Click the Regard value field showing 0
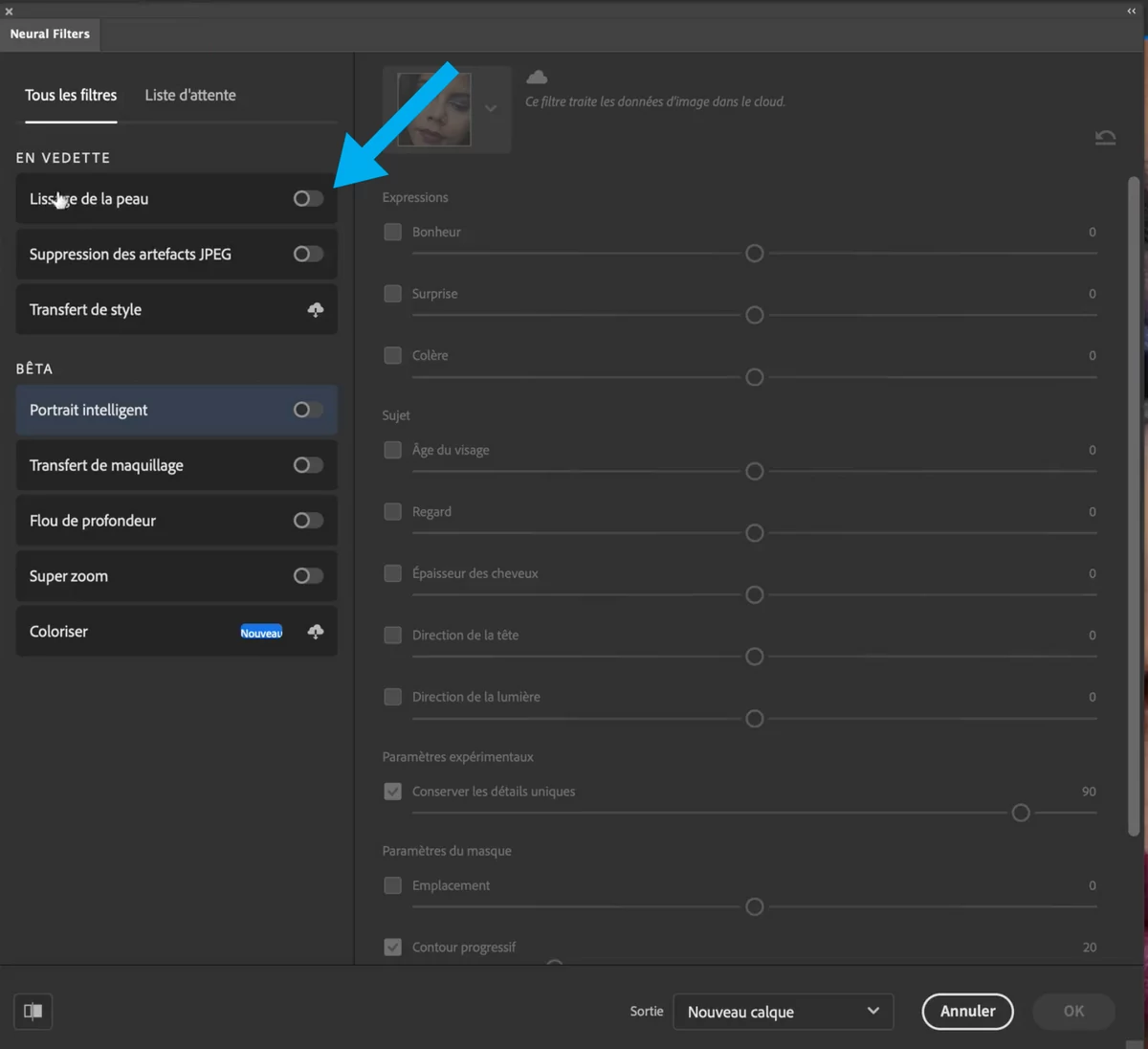 [x=1093, y=512]
